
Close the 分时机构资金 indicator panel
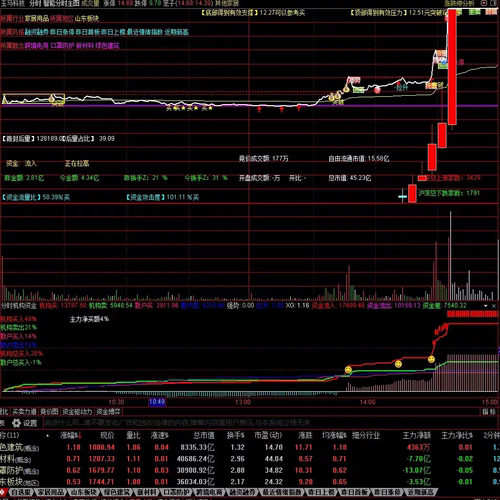click(x=494, y=306)
